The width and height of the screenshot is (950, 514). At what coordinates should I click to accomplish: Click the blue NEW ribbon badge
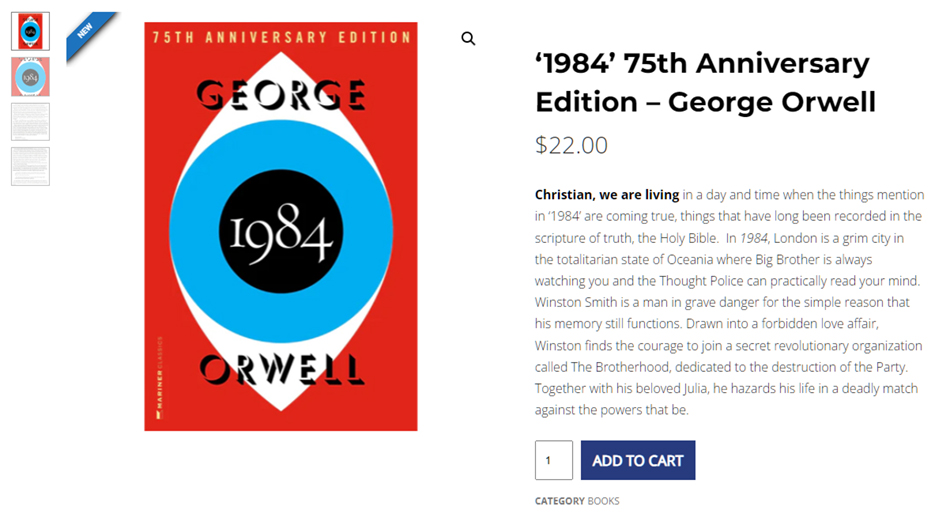[x=88, y=34]
